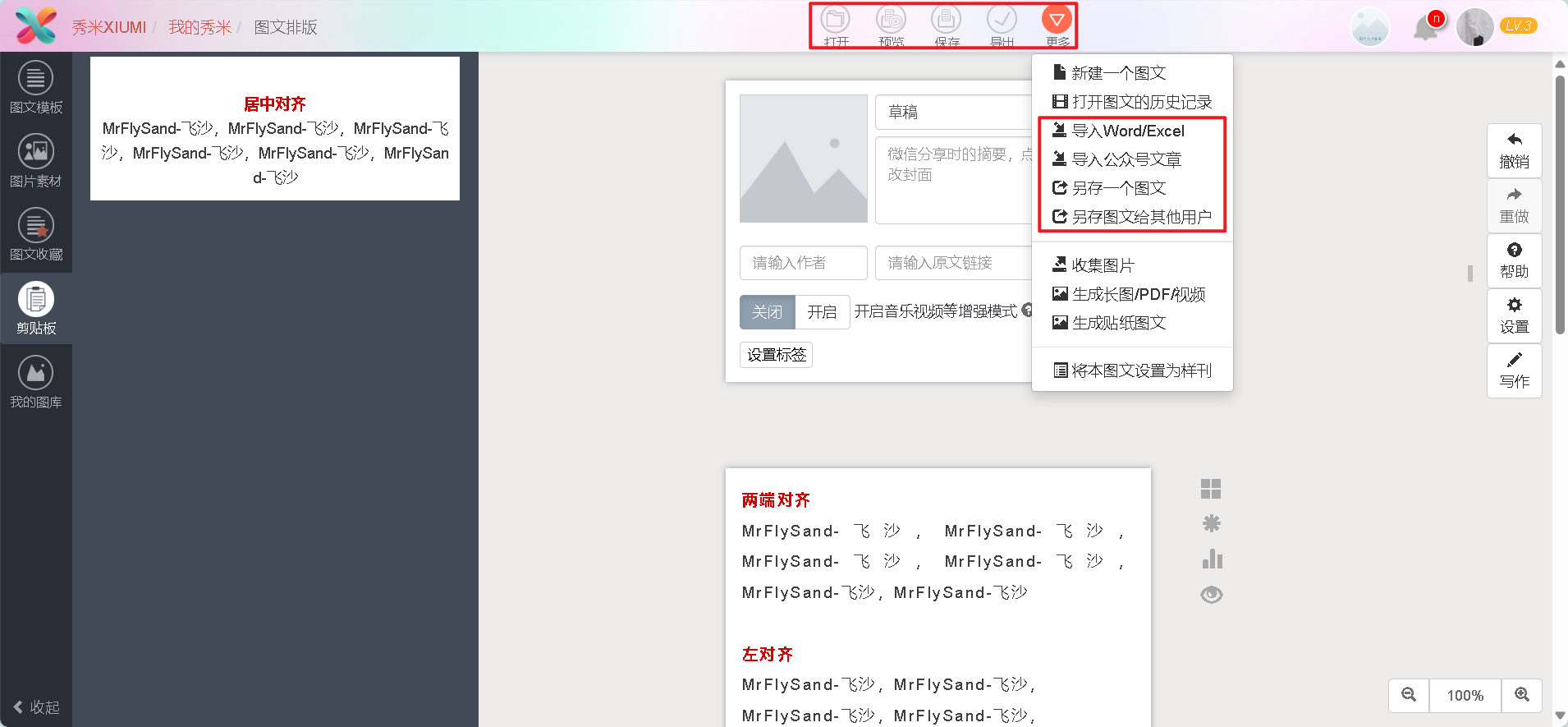Select the 剪贴板 clipboard panel
Viewport: 1568px width, 727px height.
click(36, 309)
